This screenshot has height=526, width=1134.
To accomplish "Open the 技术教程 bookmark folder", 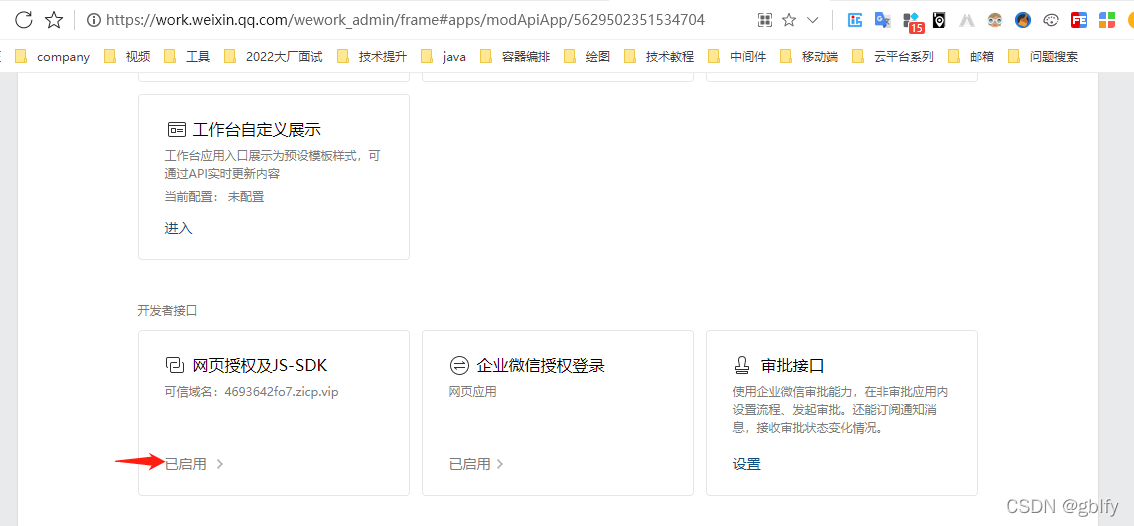I will [659, 56].
